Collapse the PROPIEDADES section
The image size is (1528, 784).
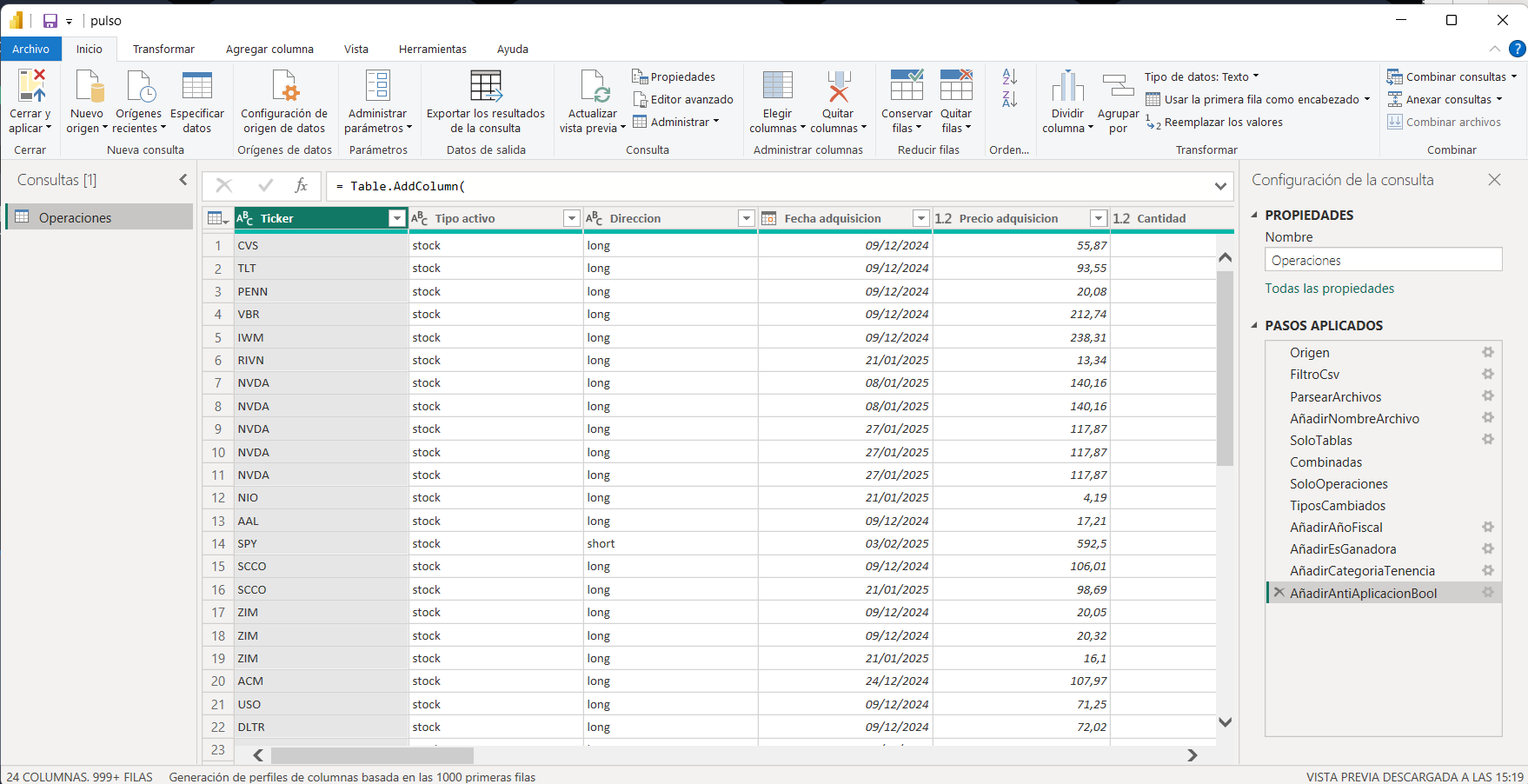pos(1254,215)
